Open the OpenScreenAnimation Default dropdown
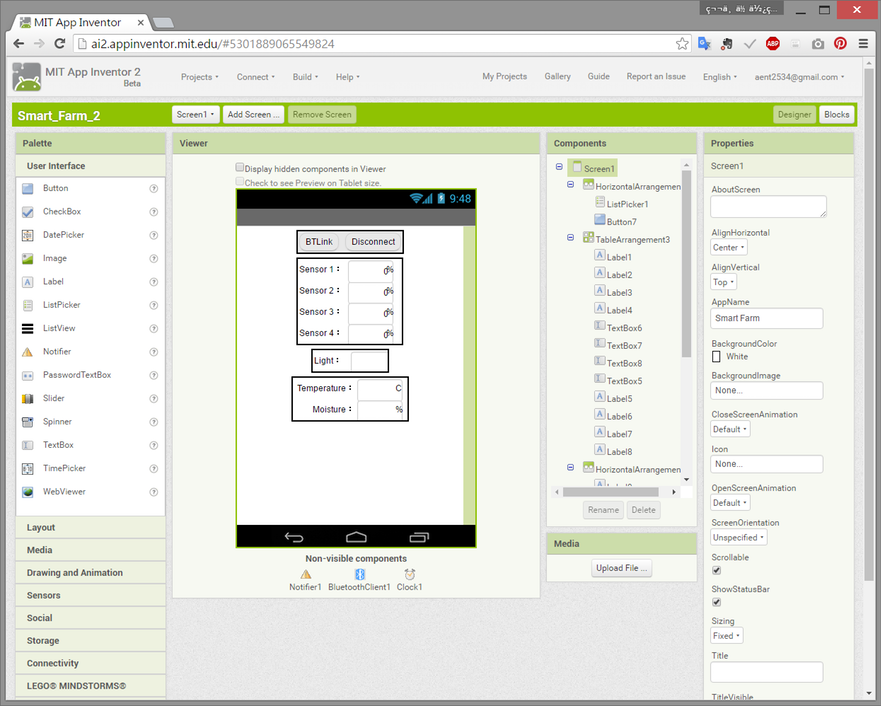Image resolution: width=881 pixels, height=706 pixels. pyautogui.click(x=730, y=503)
